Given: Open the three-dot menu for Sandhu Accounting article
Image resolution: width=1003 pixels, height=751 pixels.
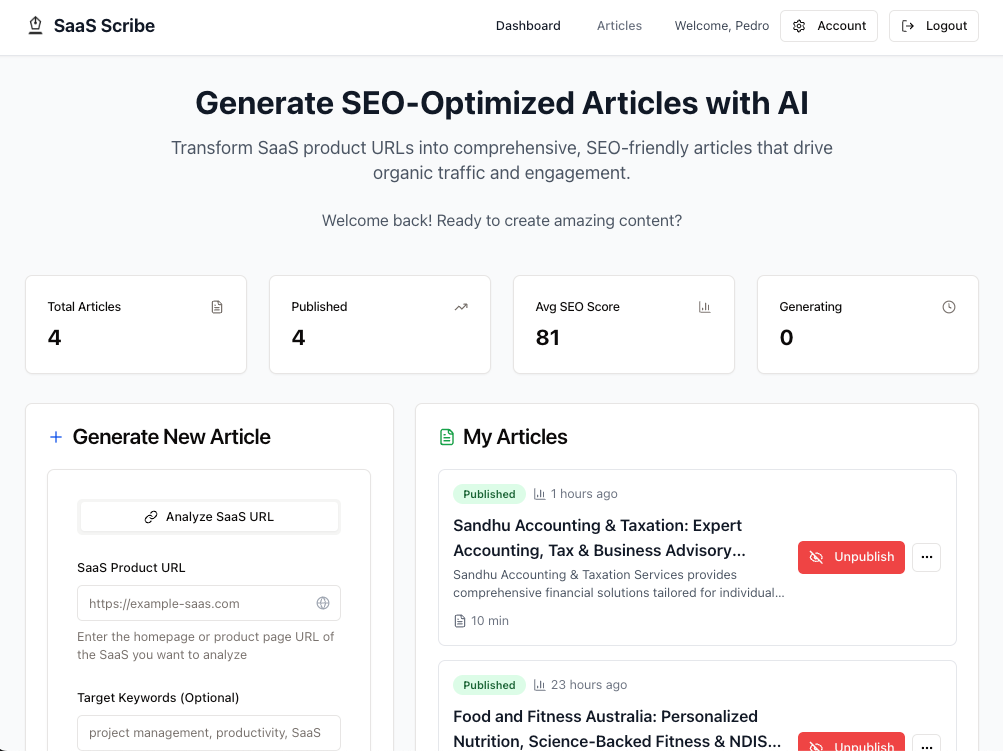Looking at the screenshot, I should pos(927,557).
